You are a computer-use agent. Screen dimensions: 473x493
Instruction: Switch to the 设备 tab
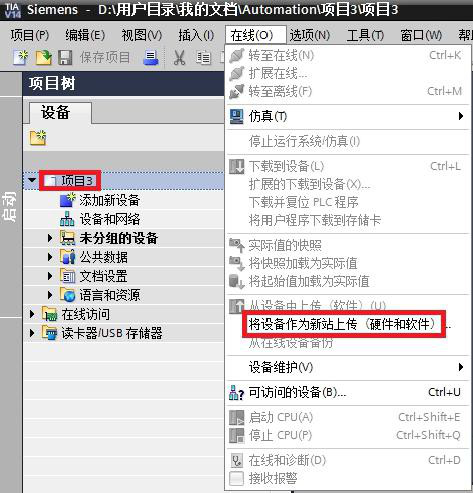(x=55, y=112)
